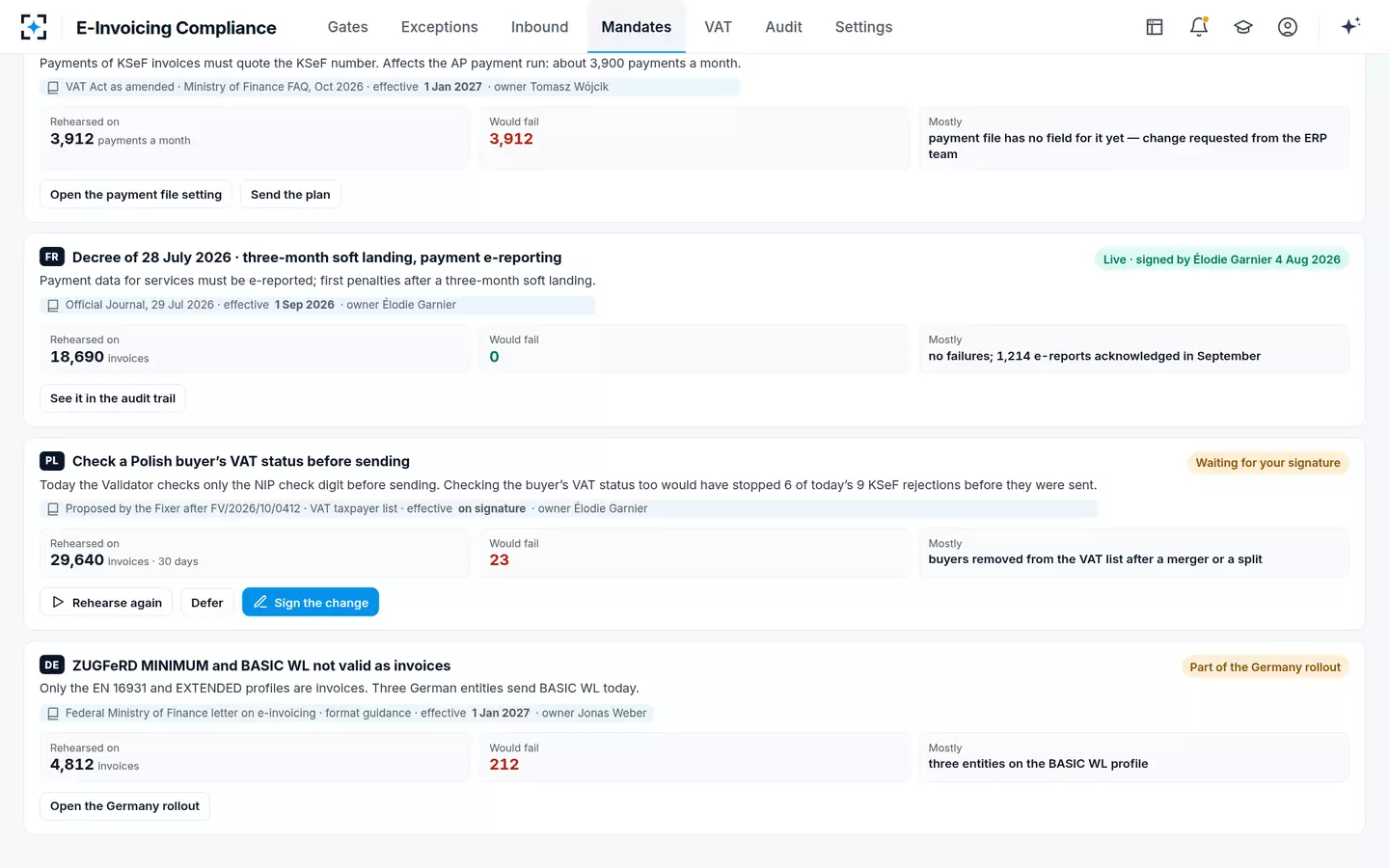Click Send the plan button

pyautogui.click(x=290, y=194)
